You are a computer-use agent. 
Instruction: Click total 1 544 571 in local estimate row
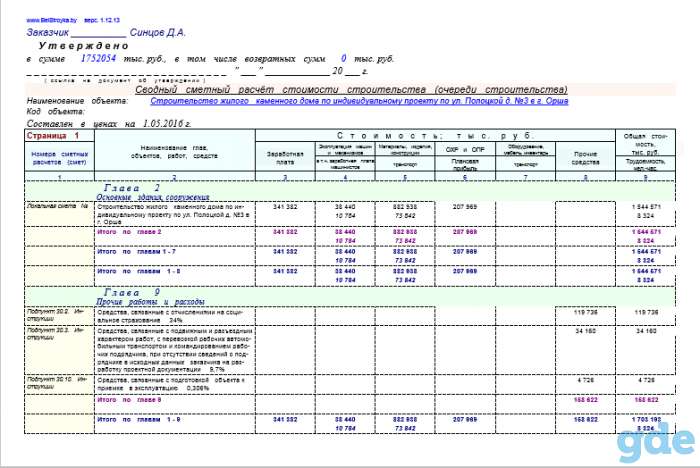646,207
